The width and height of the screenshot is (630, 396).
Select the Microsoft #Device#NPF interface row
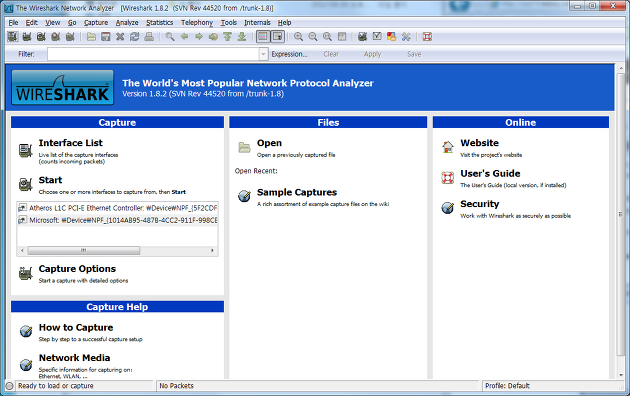[118, 220]
